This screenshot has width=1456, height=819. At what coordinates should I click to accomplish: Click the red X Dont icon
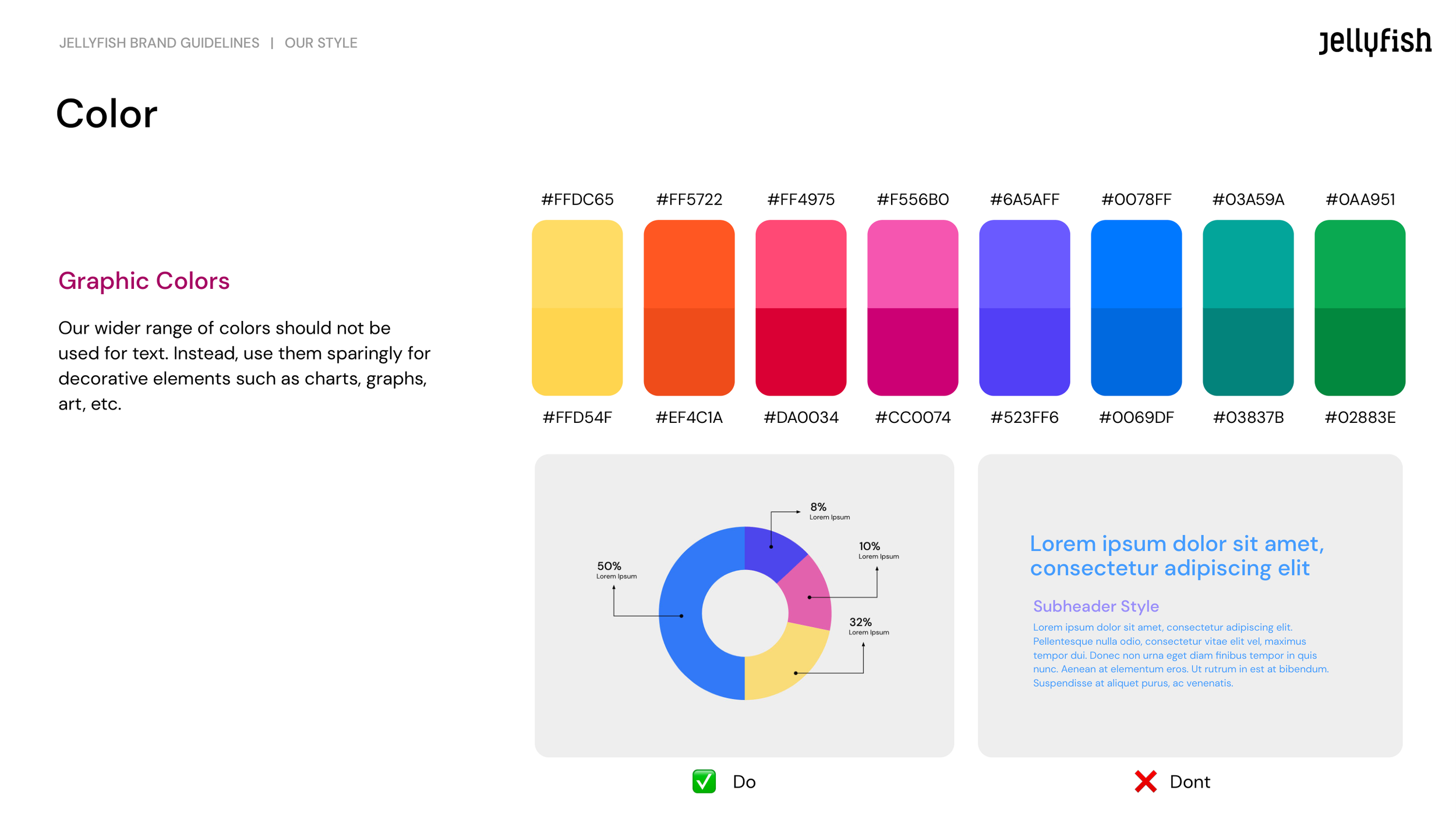point(1145,782)
